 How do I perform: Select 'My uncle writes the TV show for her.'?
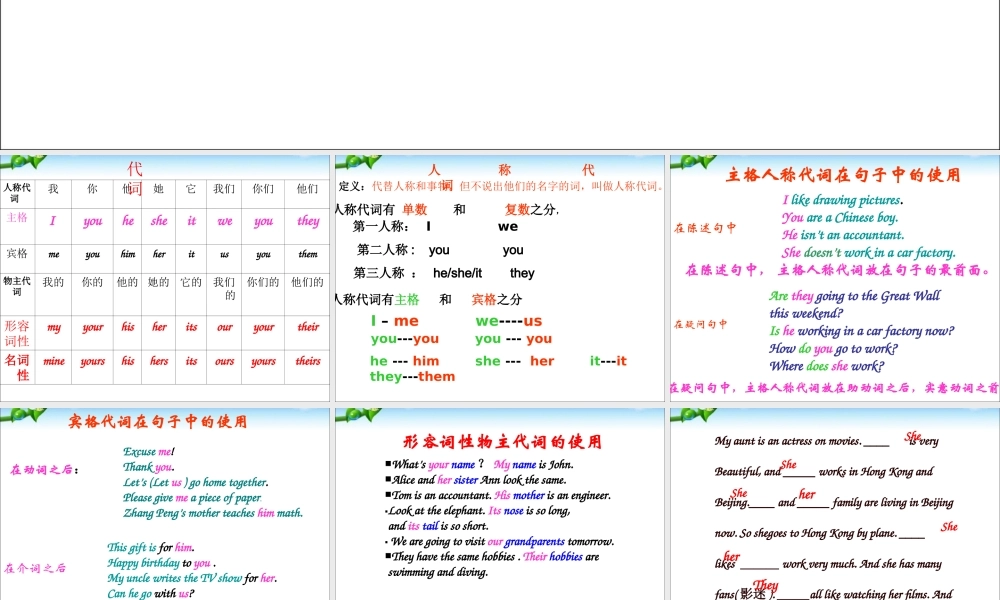point(192,578)
